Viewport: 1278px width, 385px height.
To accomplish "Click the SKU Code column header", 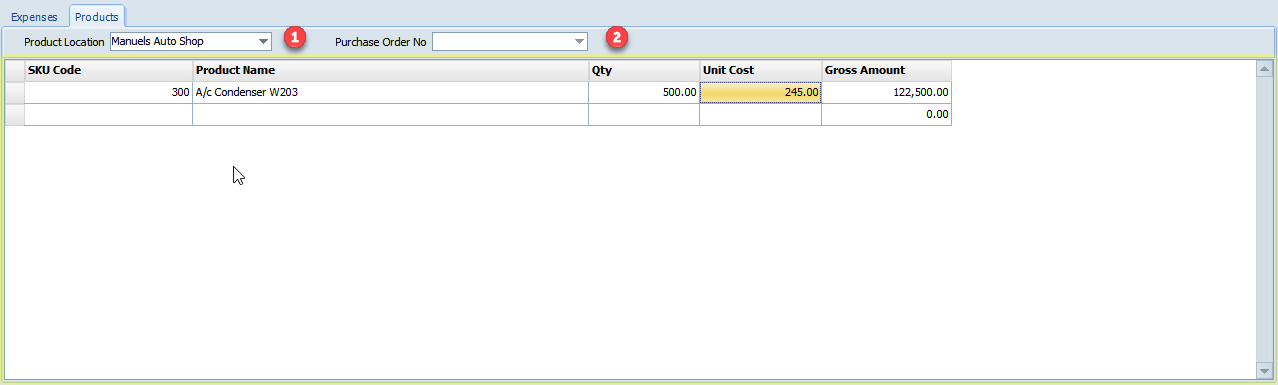I will click(108, 70).
